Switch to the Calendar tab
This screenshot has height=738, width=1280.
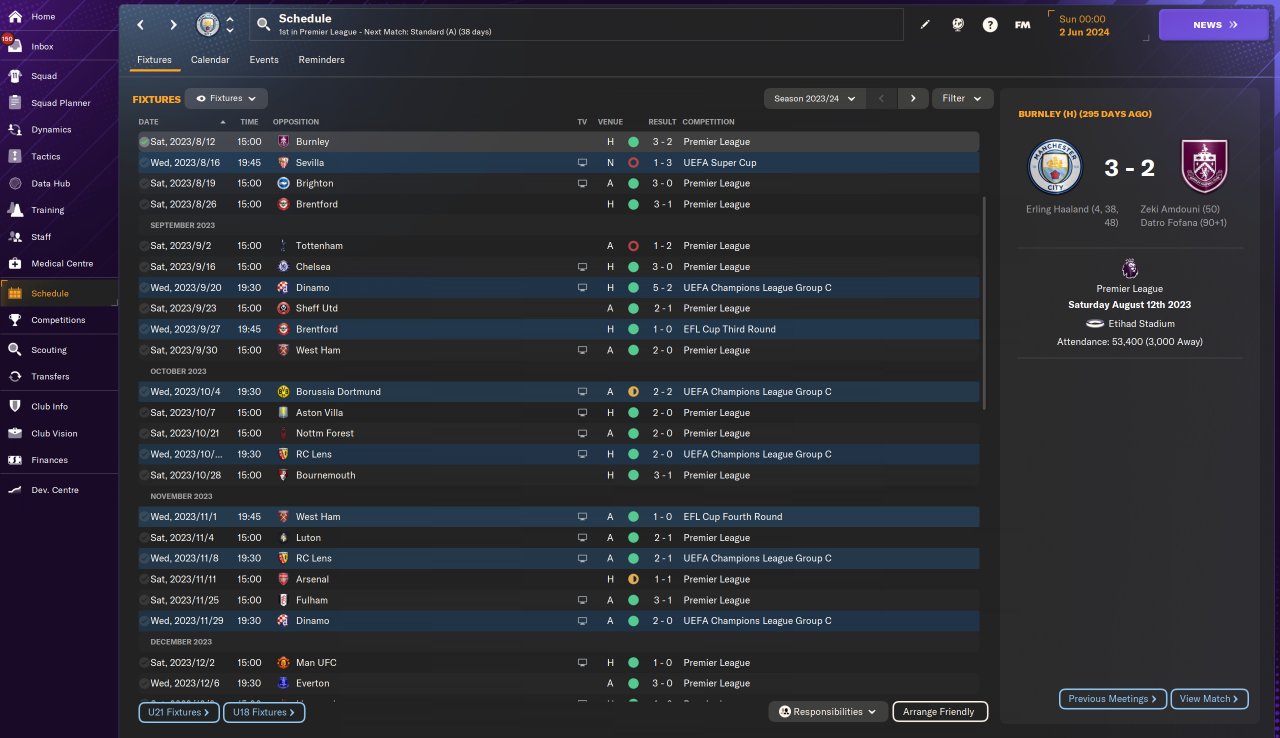(x=210, y=60)
